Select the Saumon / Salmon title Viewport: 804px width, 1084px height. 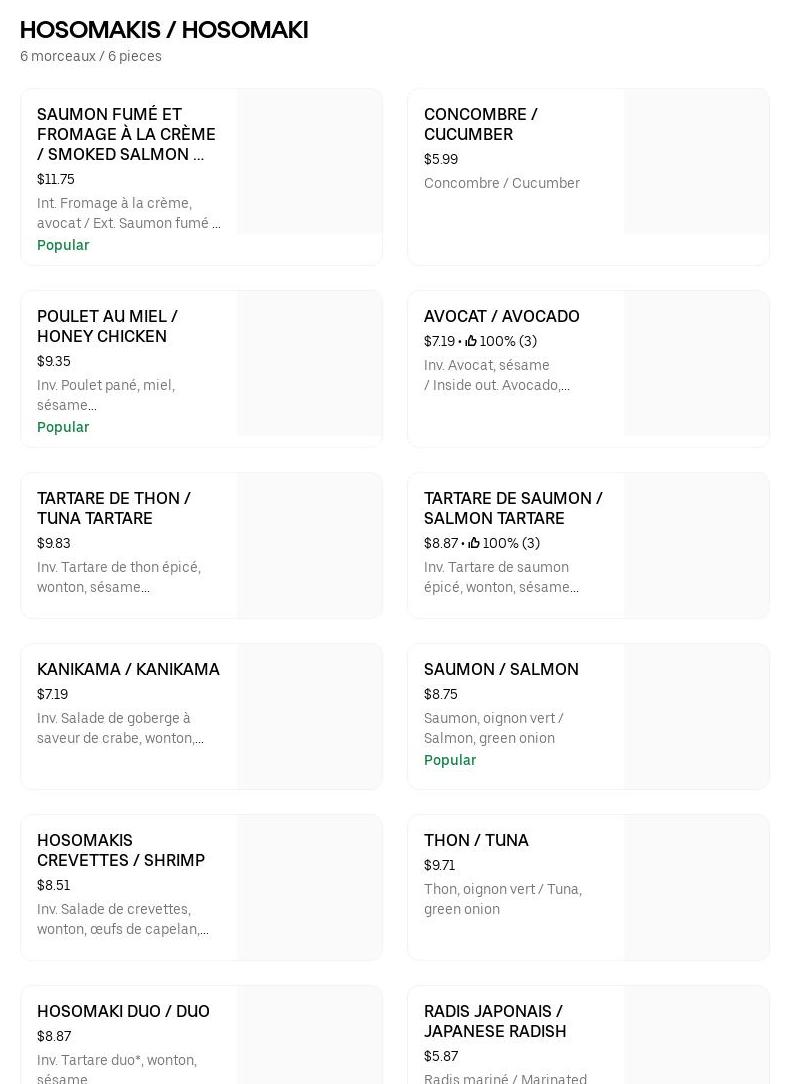click(501, 669)
